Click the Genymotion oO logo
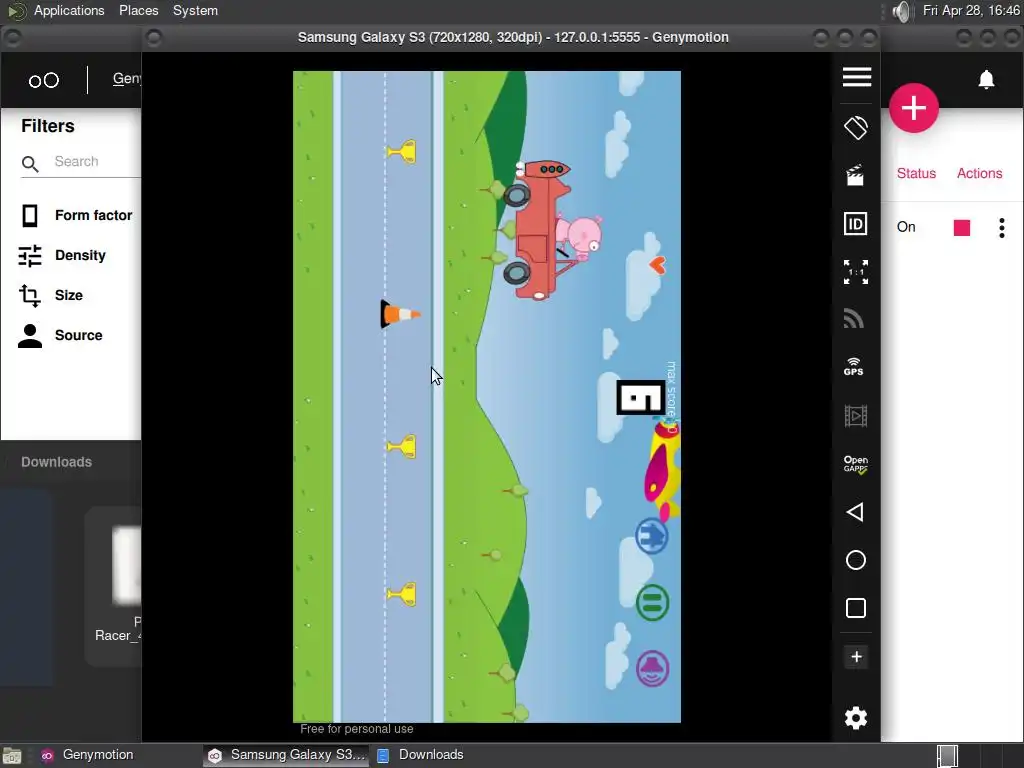This screenshot has height=768, width=1024. click(44, 80)
